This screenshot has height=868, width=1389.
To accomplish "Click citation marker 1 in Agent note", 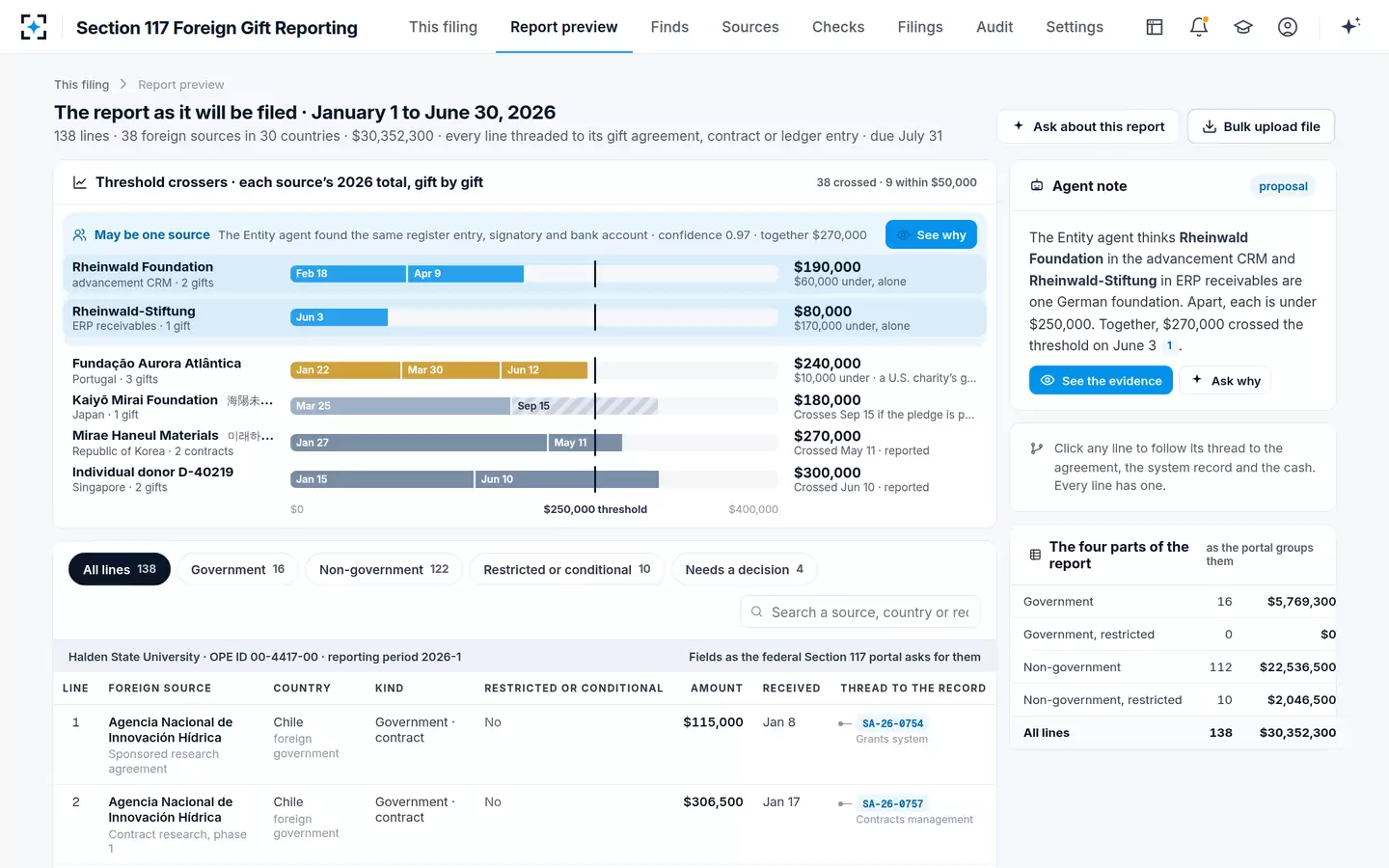I will coord(1169,346).
